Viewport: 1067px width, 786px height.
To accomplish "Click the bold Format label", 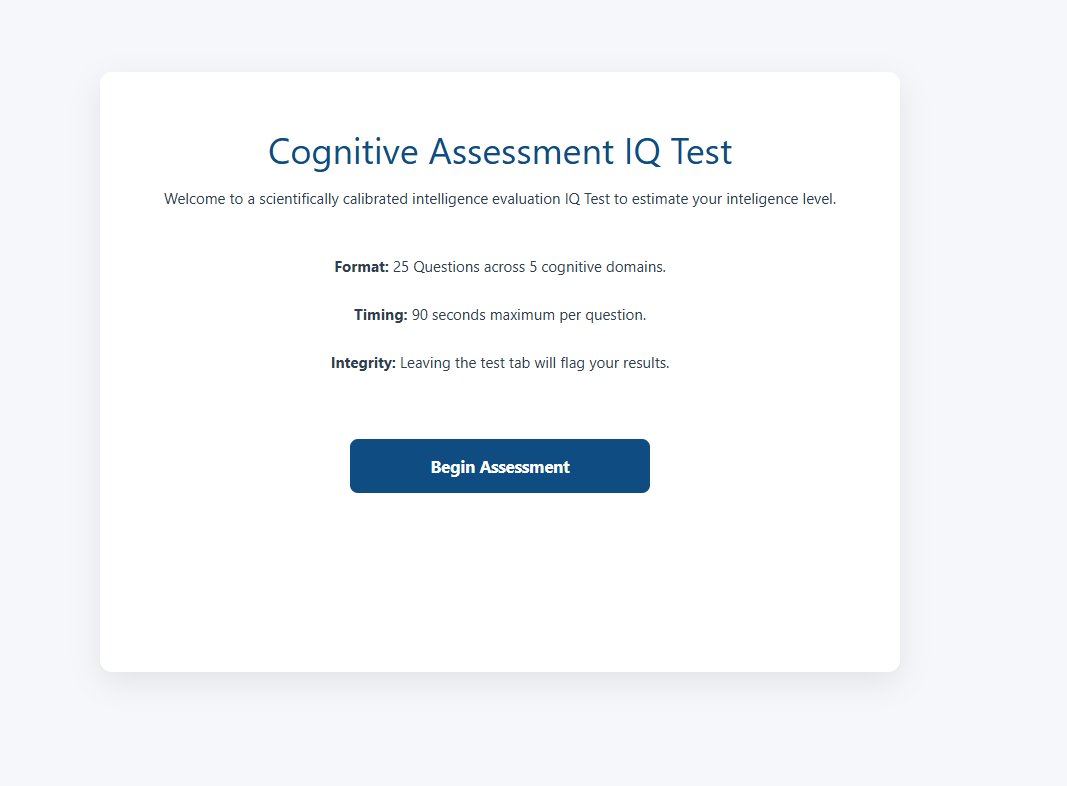I will tap(361, 267).
